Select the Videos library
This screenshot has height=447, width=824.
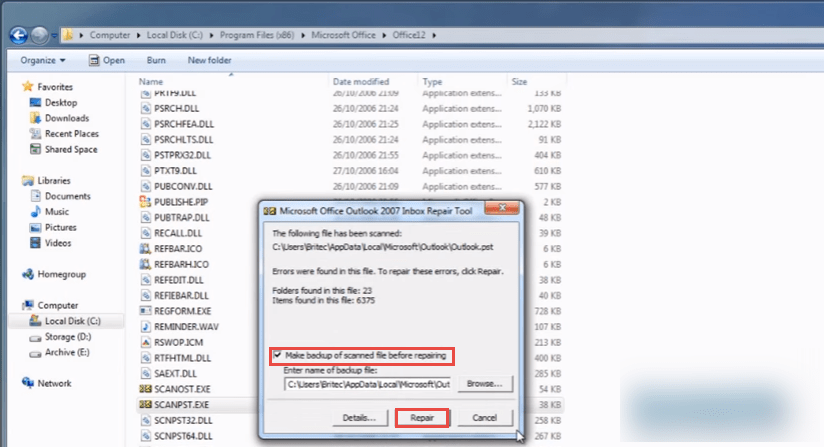click(x=58, y=243)
